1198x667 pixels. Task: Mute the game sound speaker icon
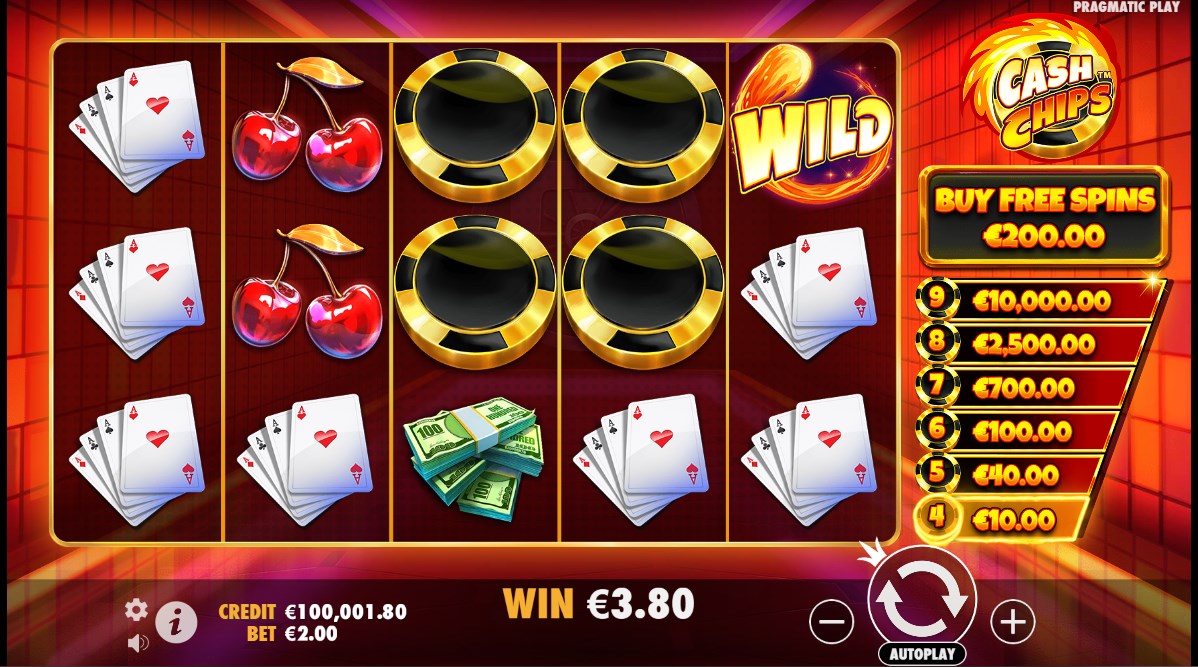138,643
